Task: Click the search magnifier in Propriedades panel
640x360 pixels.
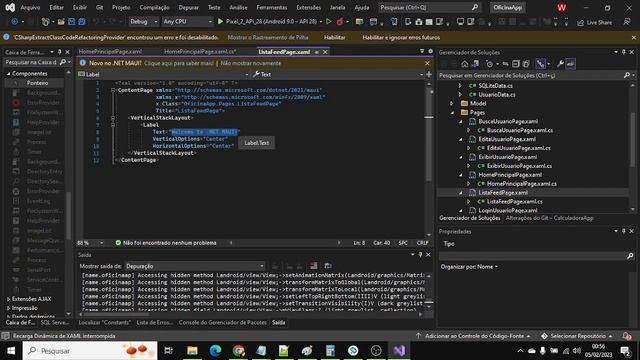Action: [630, 256]
